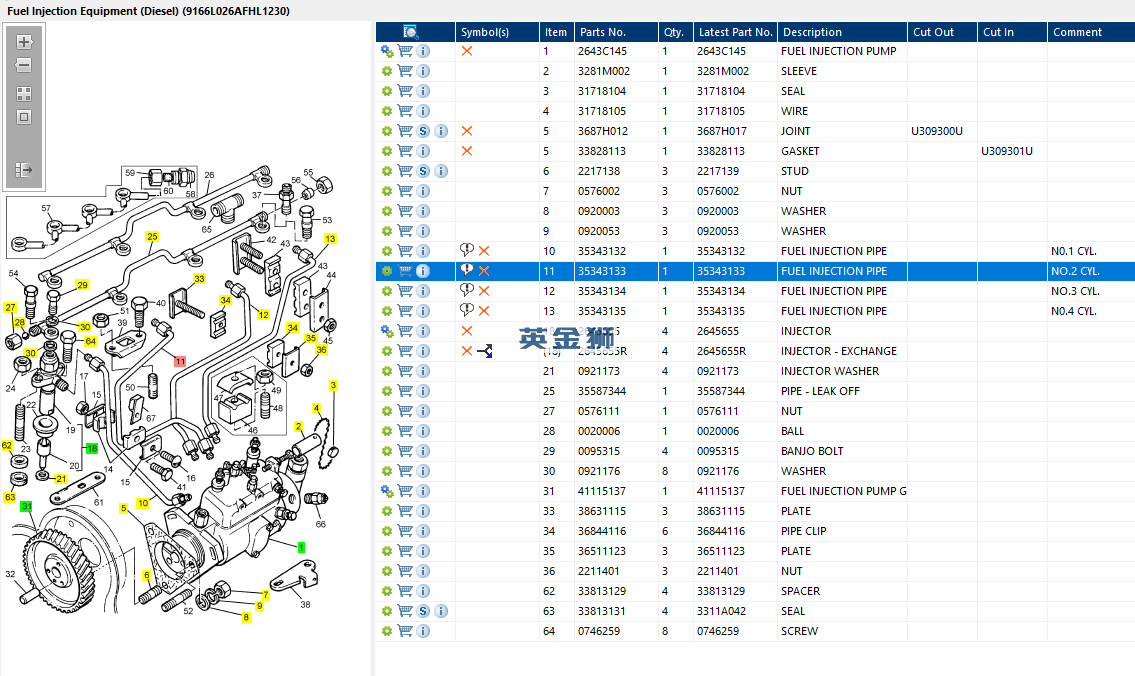The height and width of the screenshot is (676, 1135).
Task: Click the X symbol in the GASKET row
Action: coord(467,151)
